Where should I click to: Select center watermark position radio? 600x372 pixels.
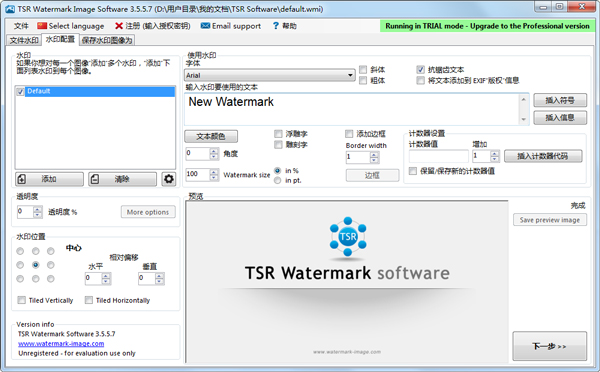click(x=36, y=265)
